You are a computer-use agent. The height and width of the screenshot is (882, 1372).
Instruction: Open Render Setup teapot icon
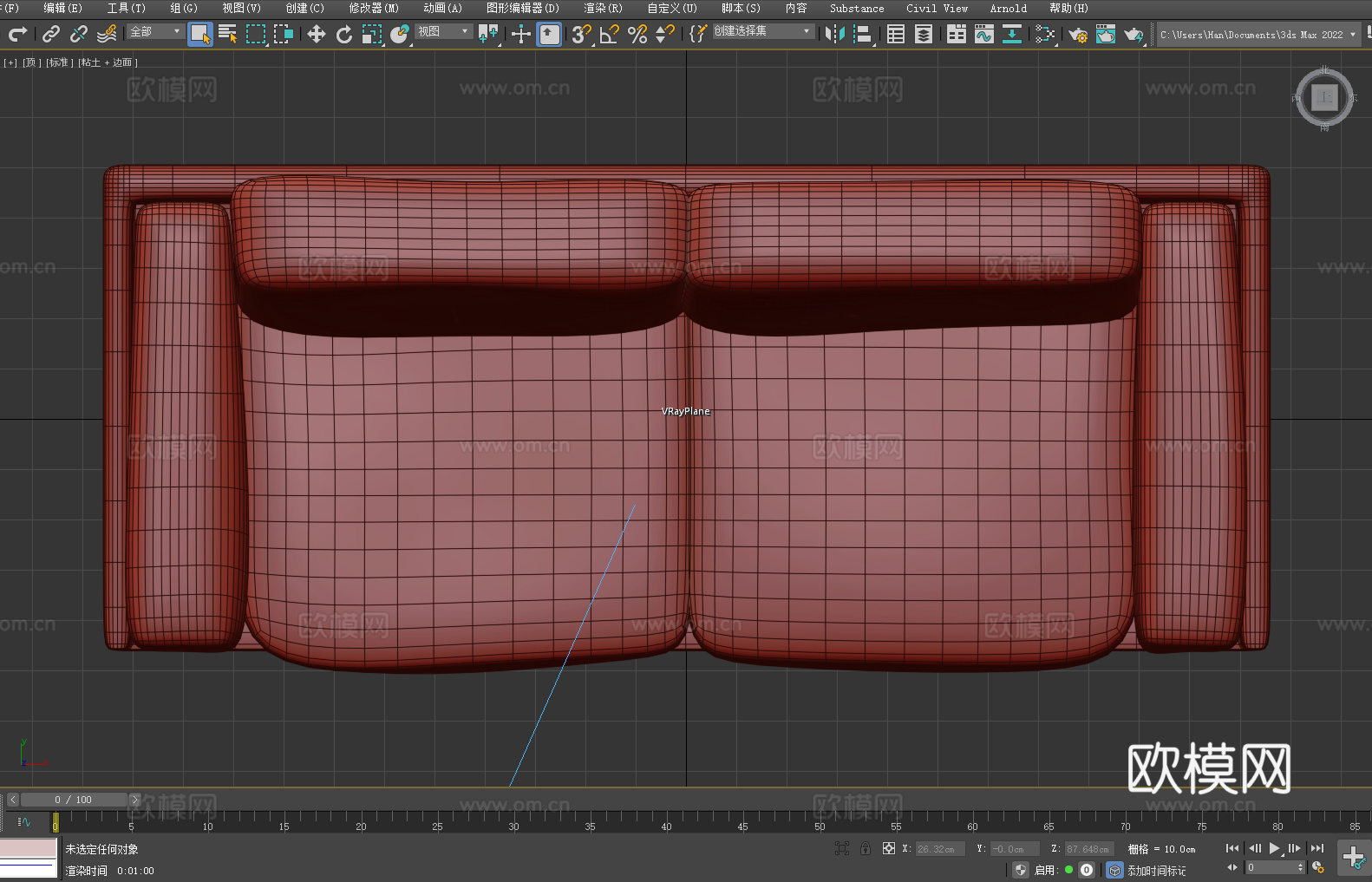(x=1077, y=35)
